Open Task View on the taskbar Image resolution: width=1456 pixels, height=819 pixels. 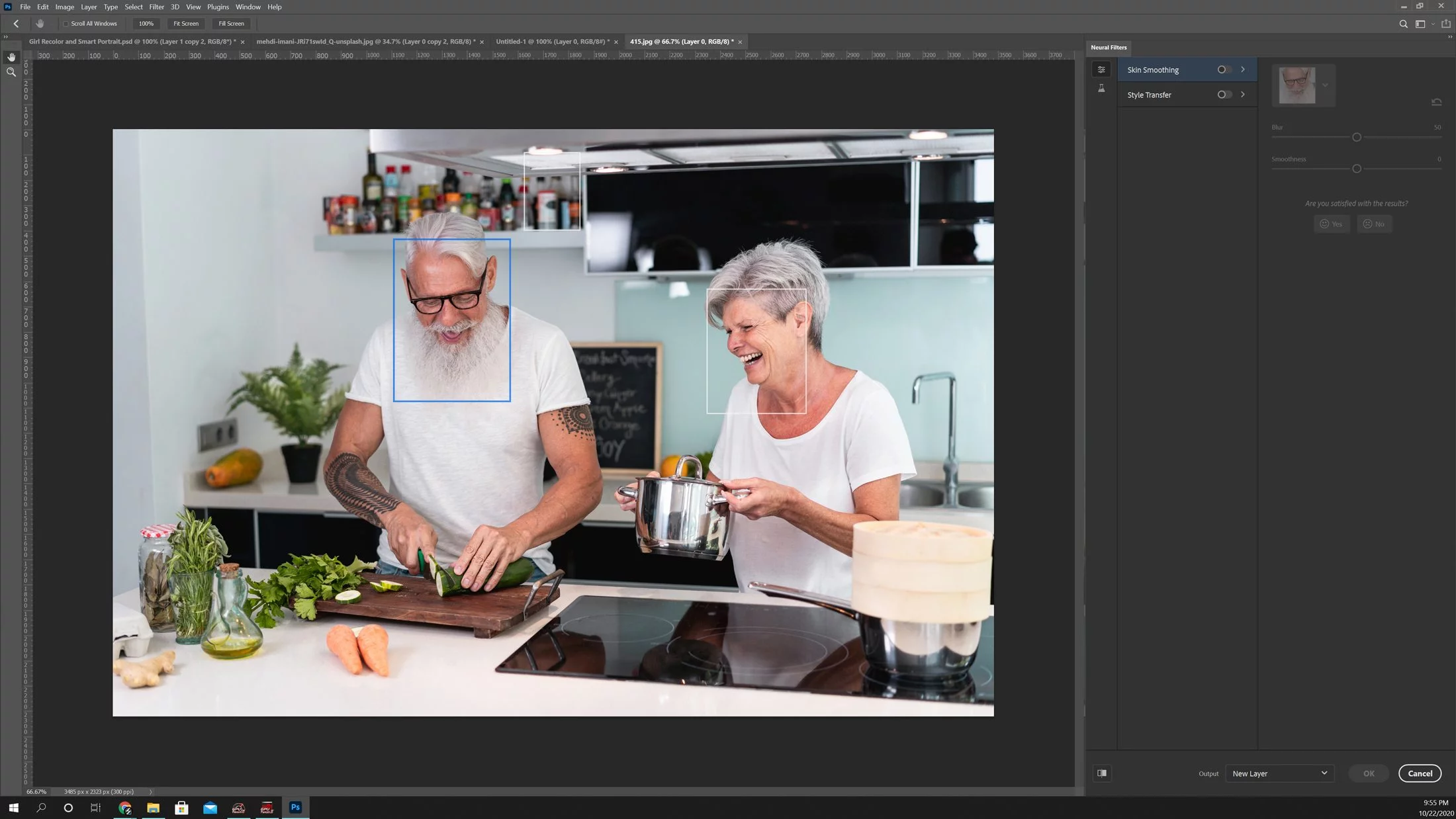pyautogui.click(x=95, y=808)
